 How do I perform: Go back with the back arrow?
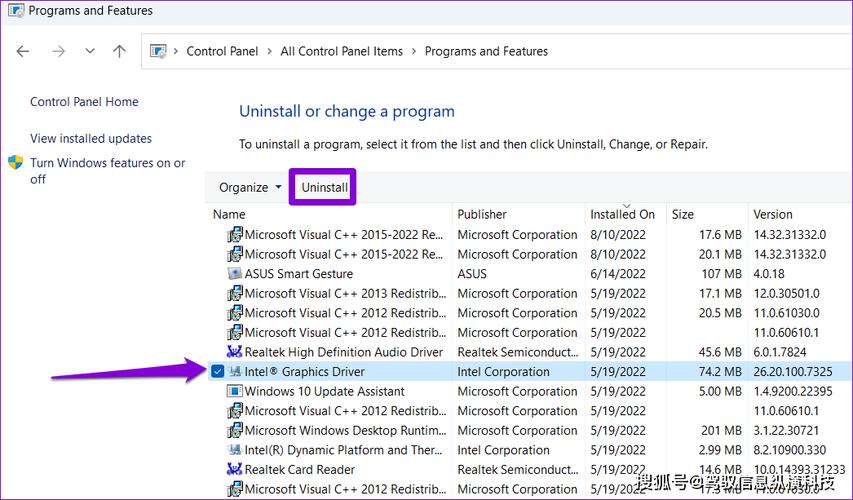click(x=23, y=51)
